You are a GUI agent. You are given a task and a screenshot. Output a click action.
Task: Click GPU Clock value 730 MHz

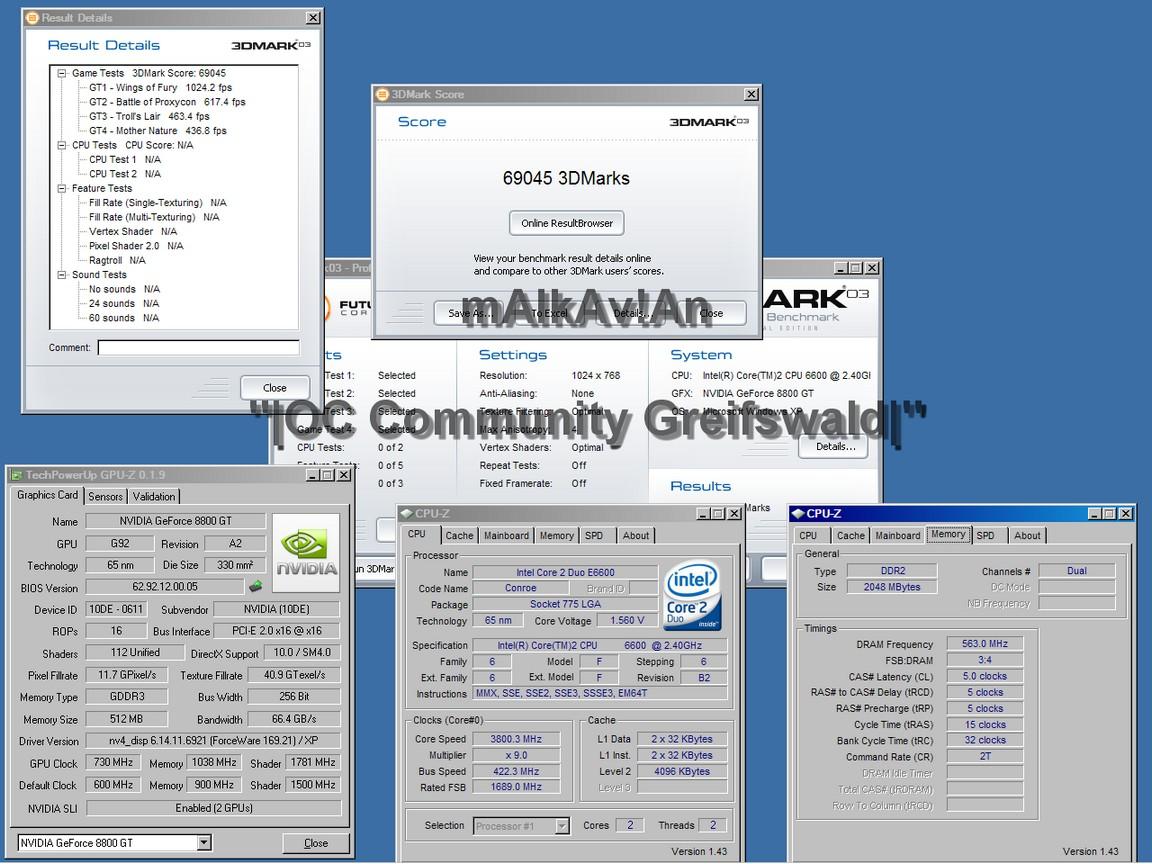click(113, 763)
